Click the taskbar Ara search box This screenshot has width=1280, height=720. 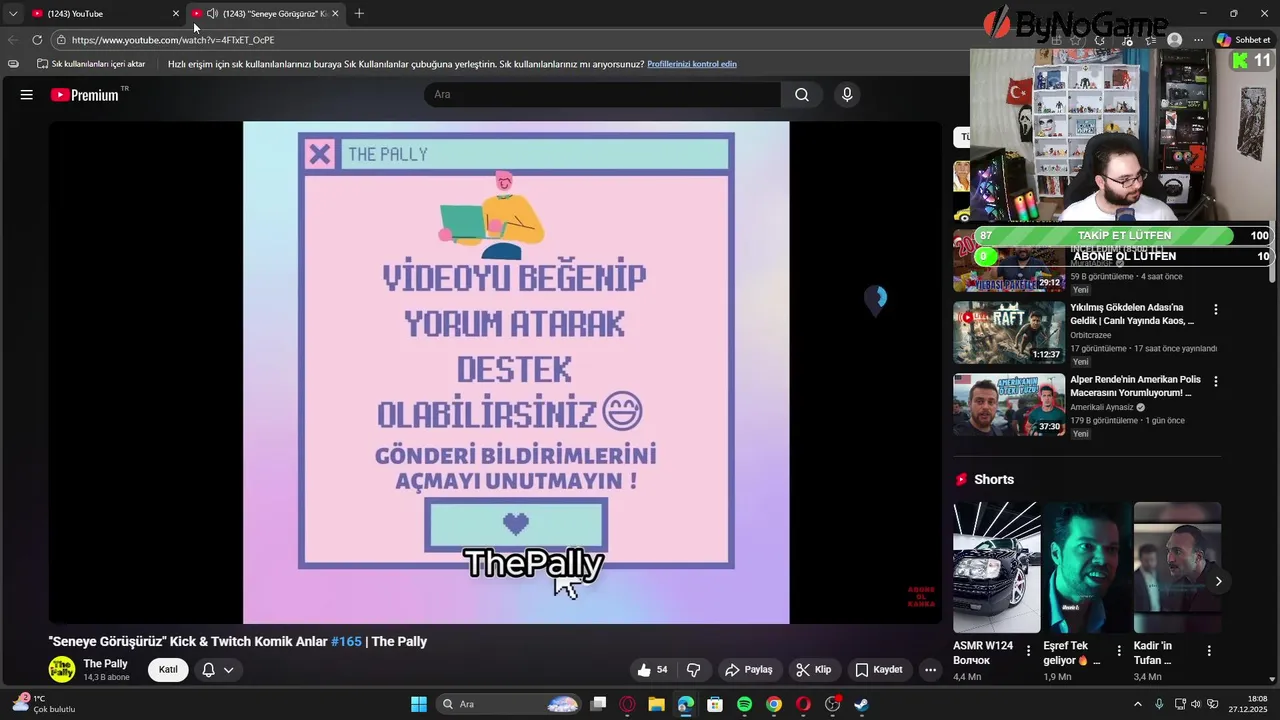(510, 704)
